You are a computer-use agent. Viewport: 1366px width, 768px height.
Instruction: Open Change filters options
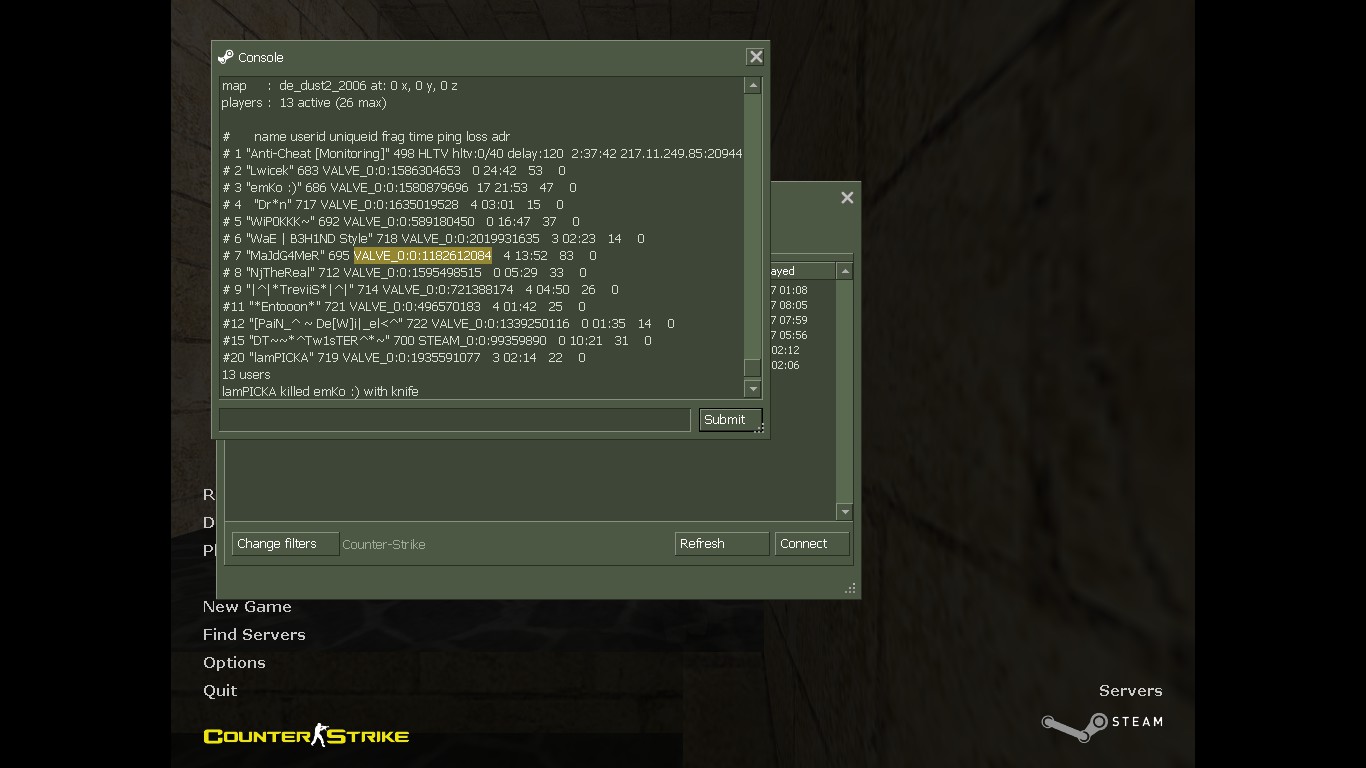285,544
